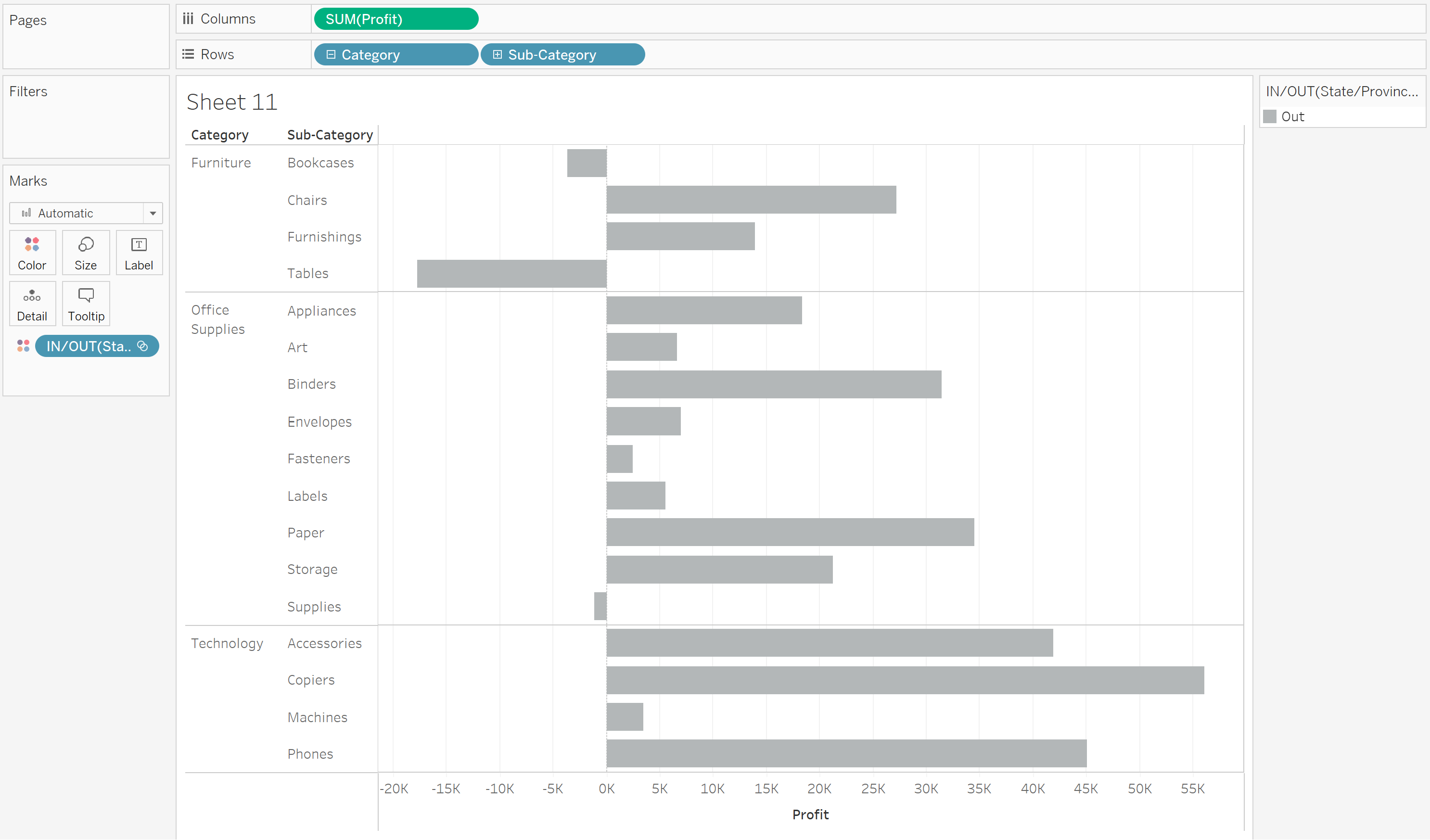Click the Paper profit bar
Viewport: 1430px width, 840px height.
[791, 533]
